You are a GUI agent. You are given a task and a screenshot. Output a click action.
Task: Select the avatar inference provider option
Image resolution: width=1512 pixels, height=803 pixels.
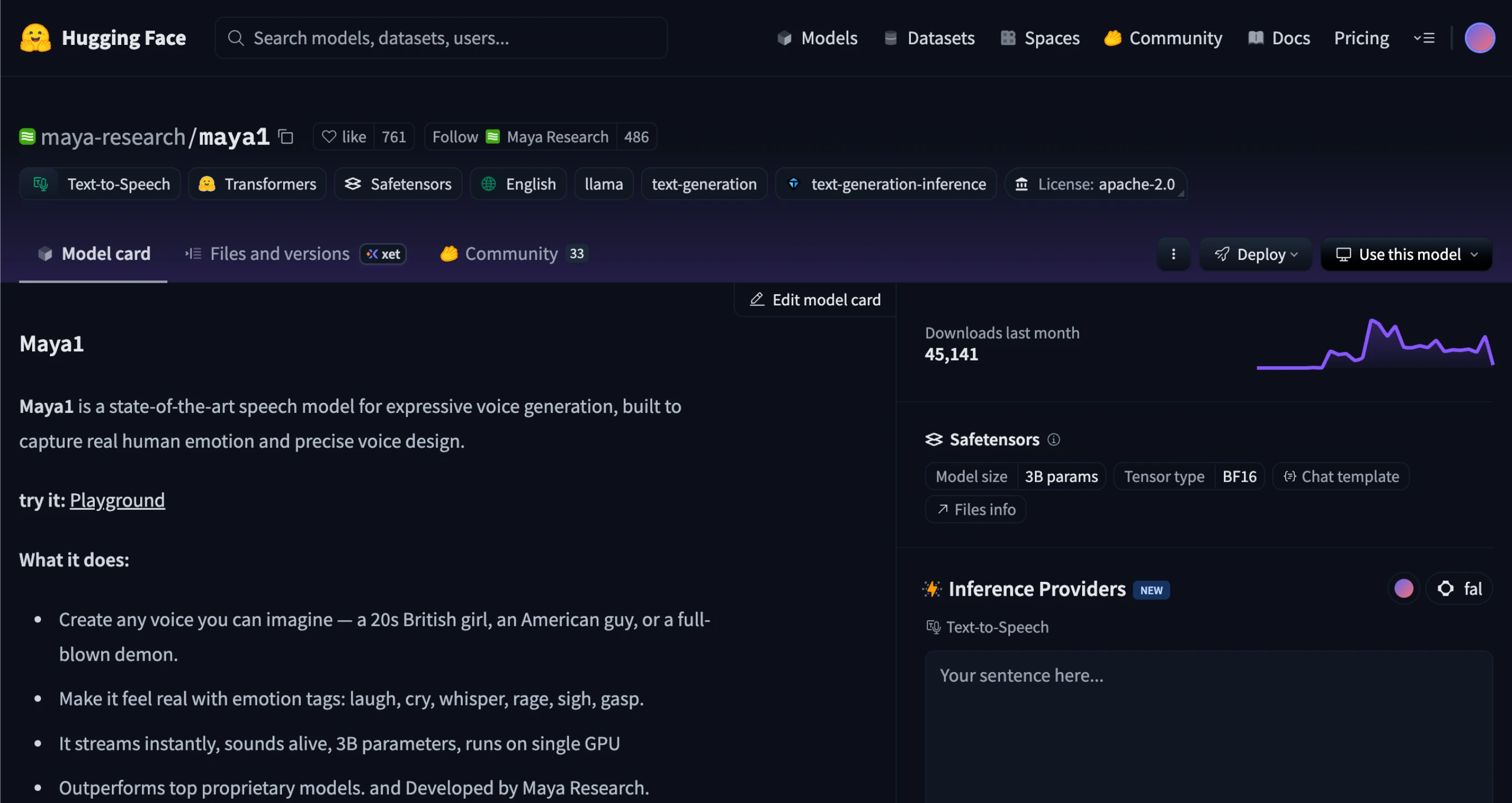click(x=1403, y=588)
